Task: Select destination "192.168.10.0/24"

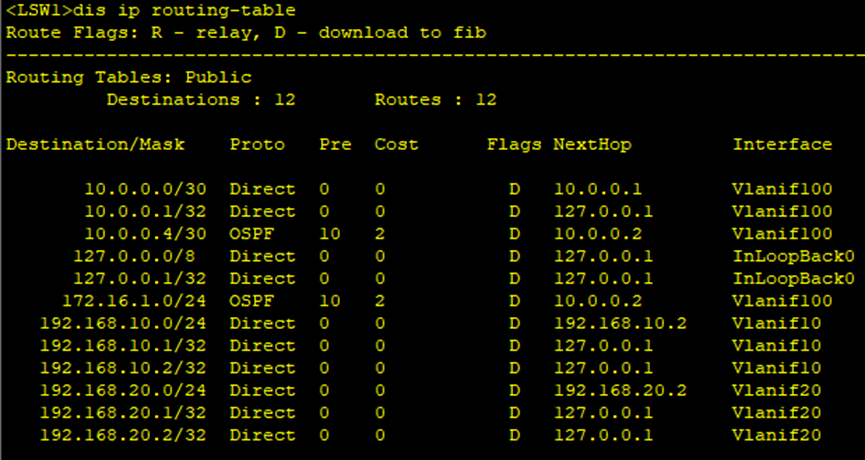Action: pyautogui.click(x=123, y=323)
